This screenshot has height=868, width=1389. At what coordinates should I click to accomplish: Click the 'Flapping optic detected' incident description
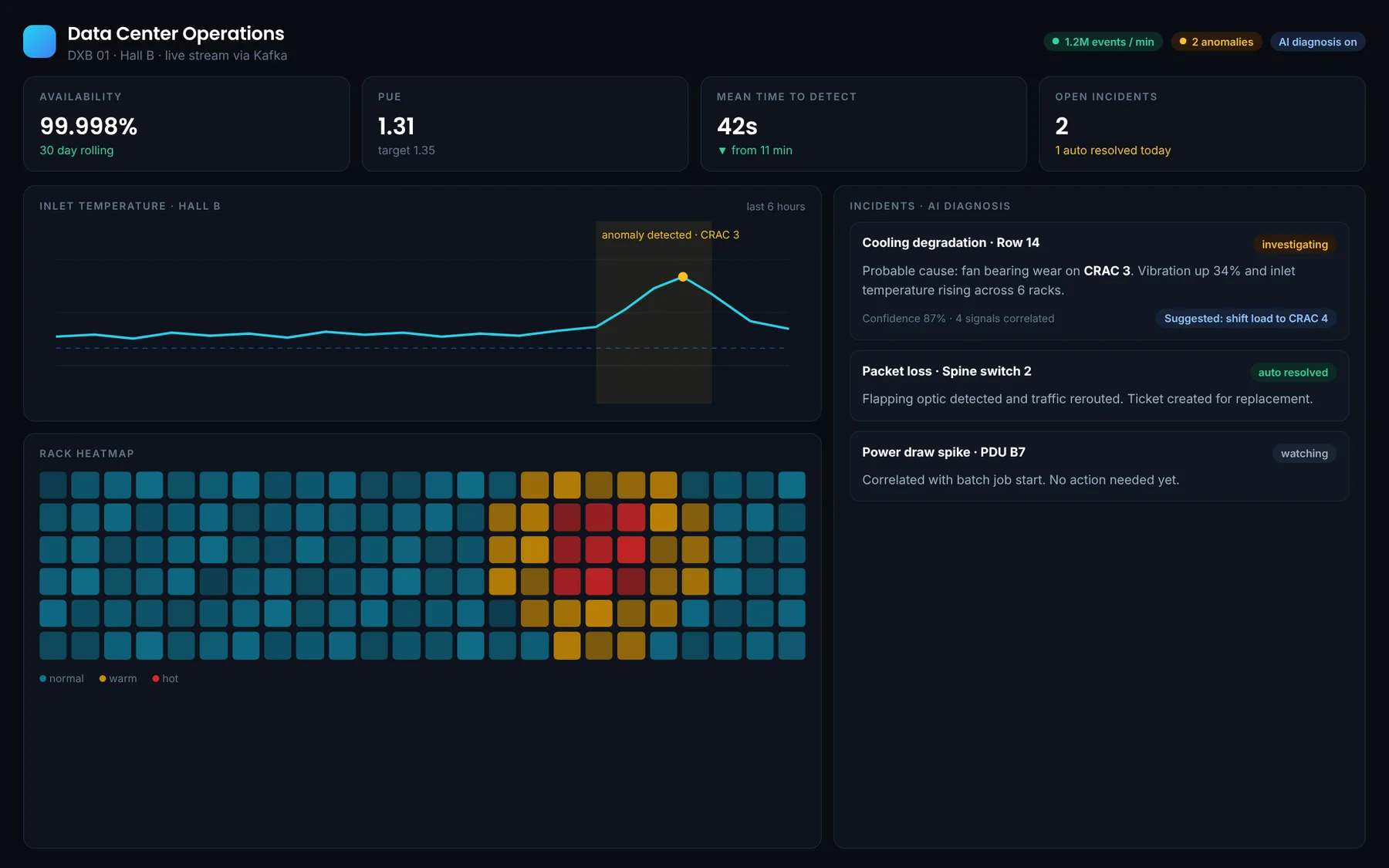tap(1087, 399)
